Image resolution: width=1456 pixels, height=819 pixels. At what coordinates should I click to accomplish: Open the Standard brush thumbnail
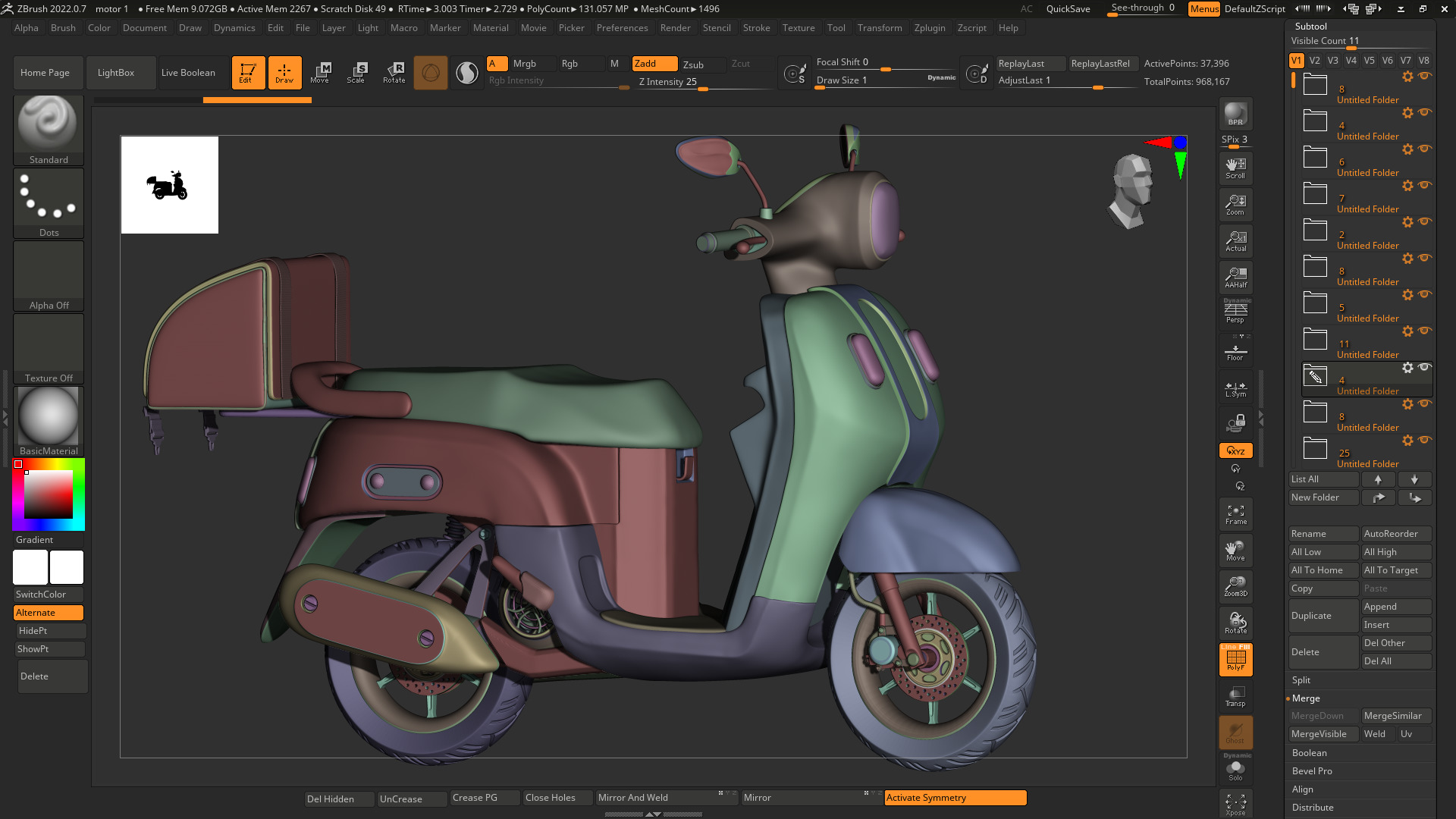coord(49,130)
